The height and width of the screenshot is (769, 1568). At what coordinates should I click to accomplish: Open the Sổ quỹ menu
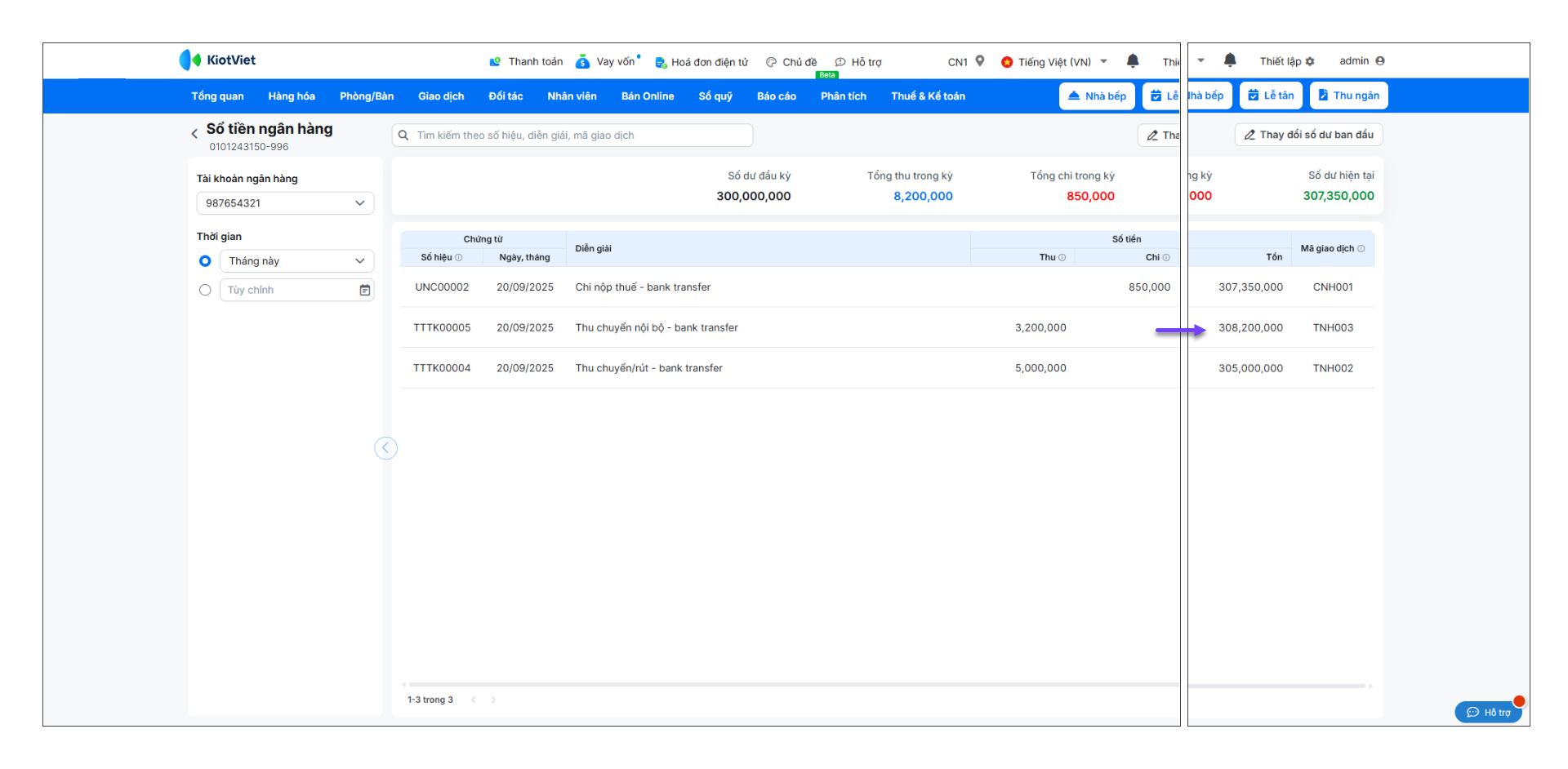(715, 96)
